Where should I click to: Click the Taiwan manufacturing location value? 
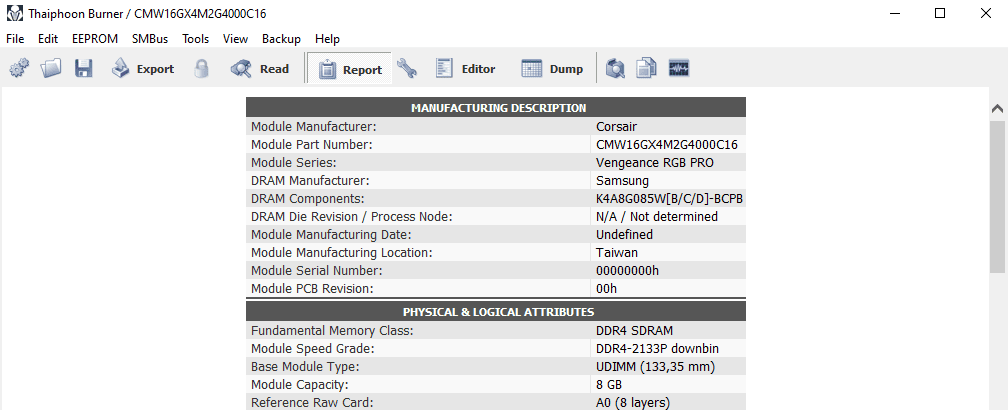tap(617, 253)
